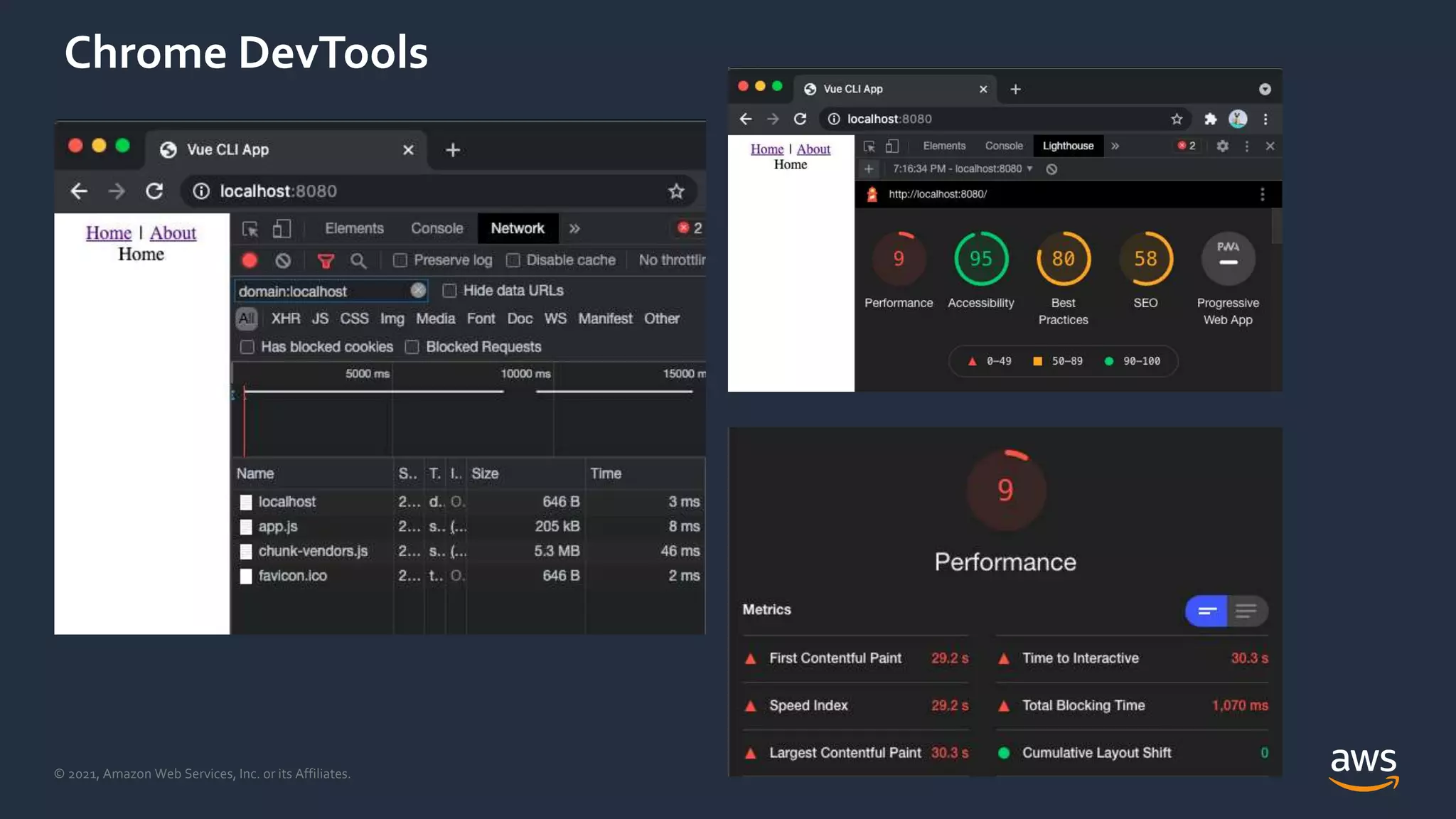Click the Performance score gauge showing 9
Viewport: 1456px width, 819px height.
899,258
